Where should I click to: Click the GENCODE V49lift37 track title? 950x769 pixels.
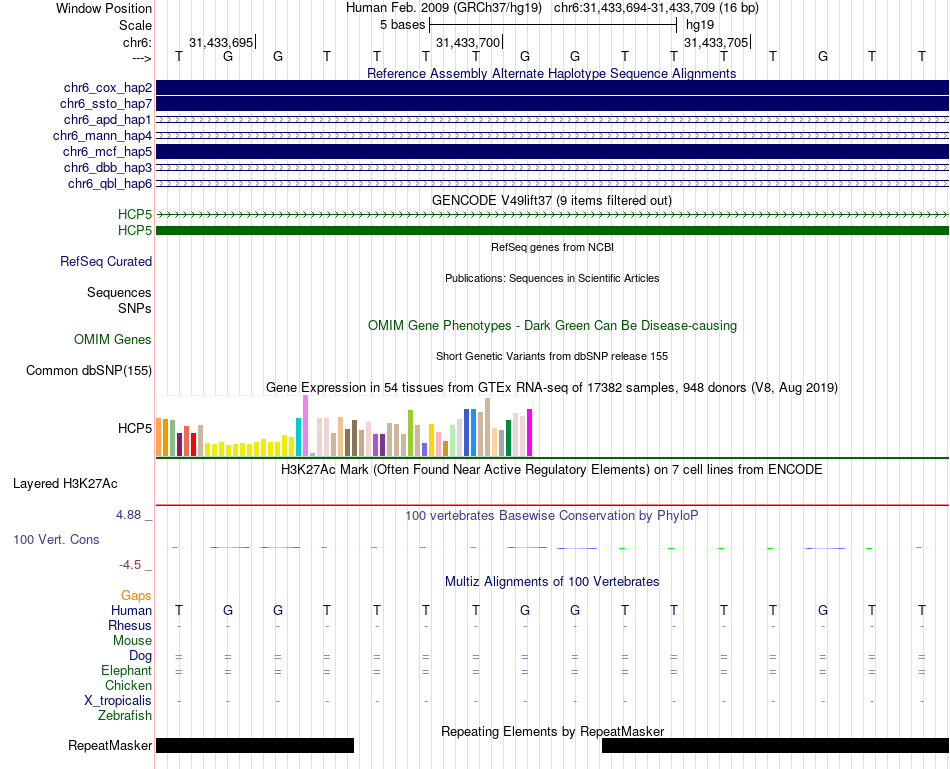pyautogui.click(x=551, y=201)
